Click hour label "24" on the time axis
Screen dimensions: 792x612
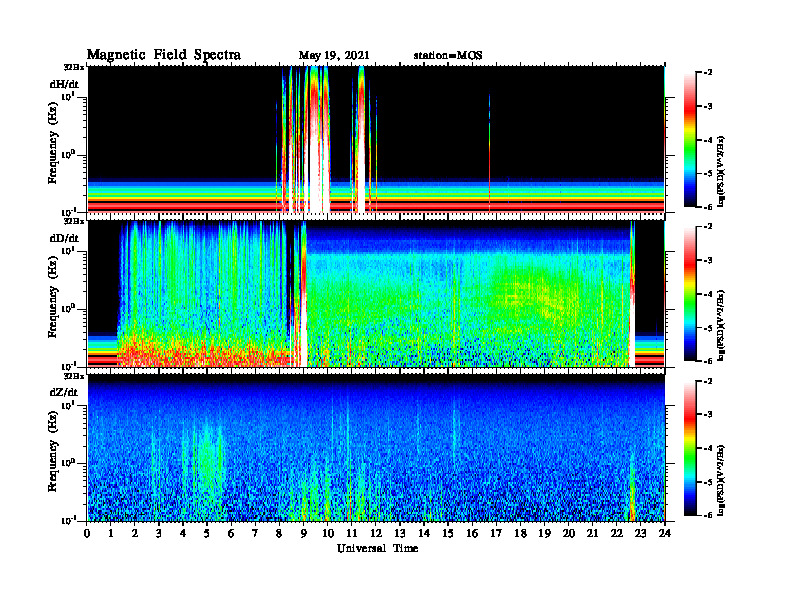[665, 534]
